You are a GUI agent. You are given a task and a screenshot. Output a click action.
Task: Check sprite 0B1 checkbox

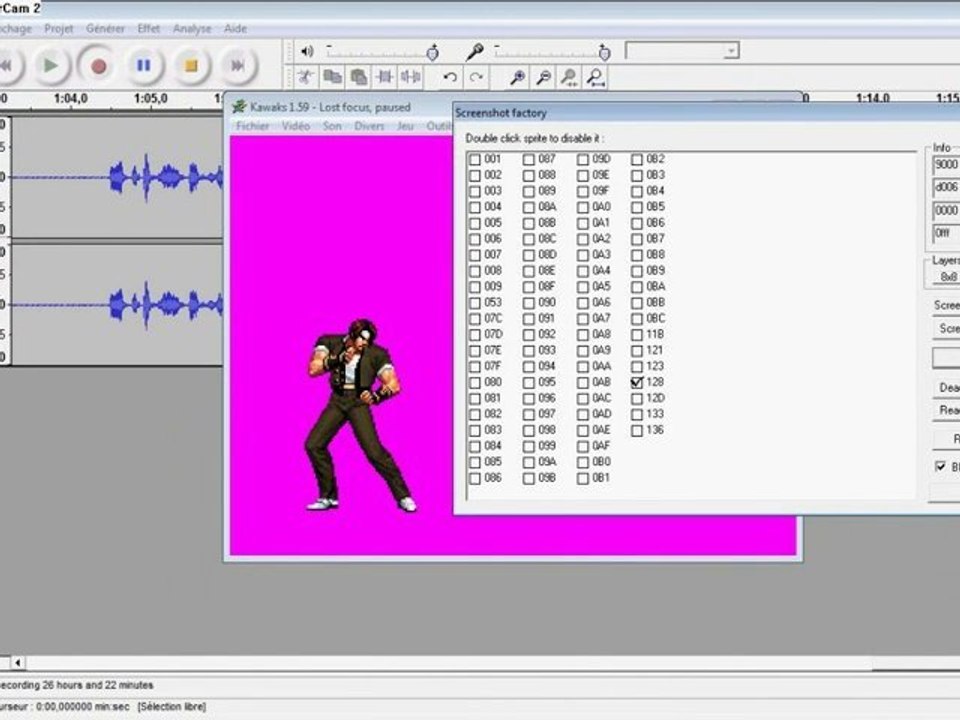[x=582, y=478]
